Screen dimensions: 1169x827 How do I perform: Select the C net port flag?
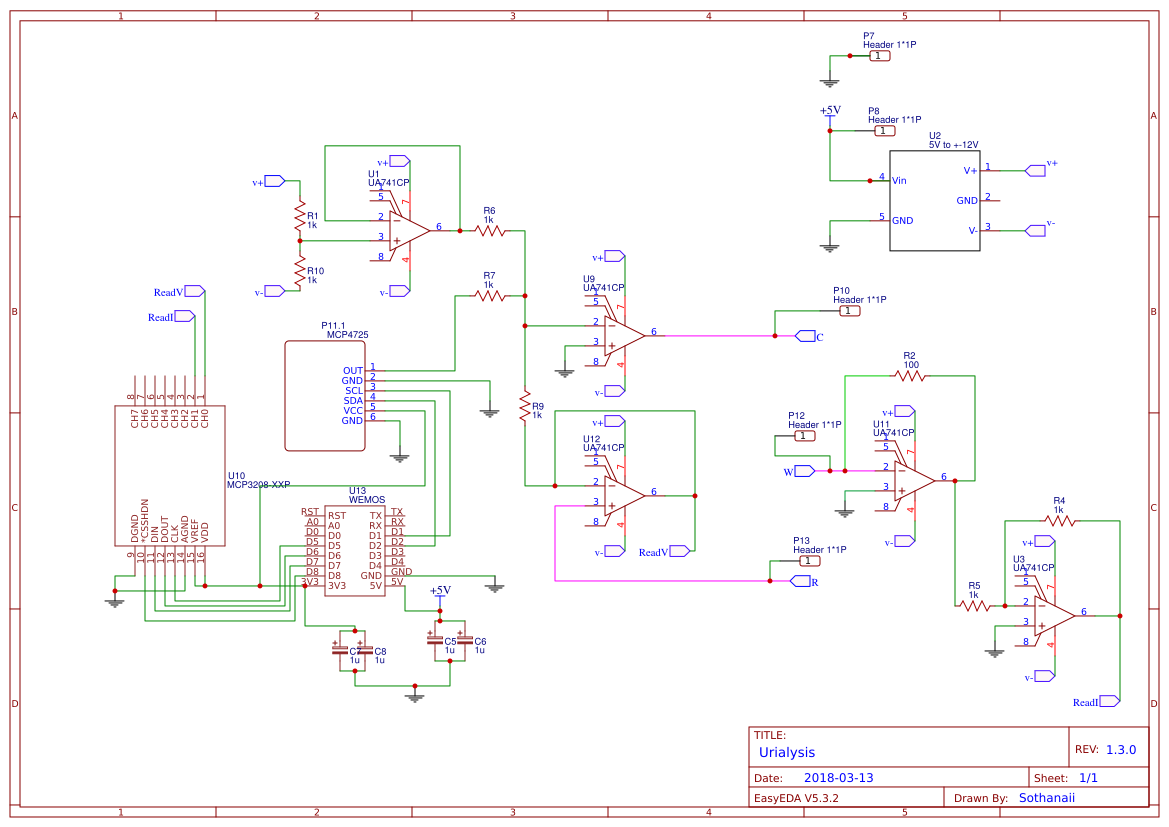click(808, 335)
